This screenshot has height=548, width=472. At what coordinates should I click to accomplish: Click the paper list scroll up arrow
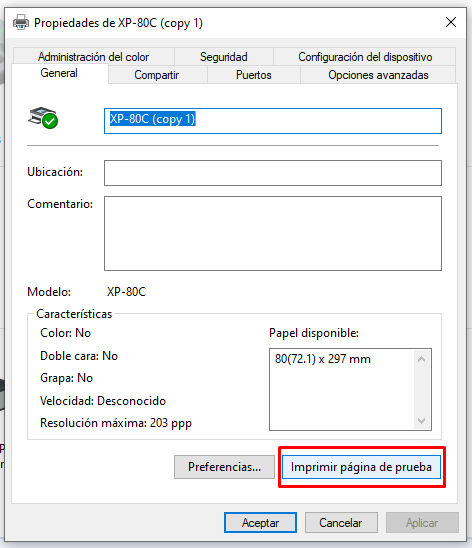421,359
